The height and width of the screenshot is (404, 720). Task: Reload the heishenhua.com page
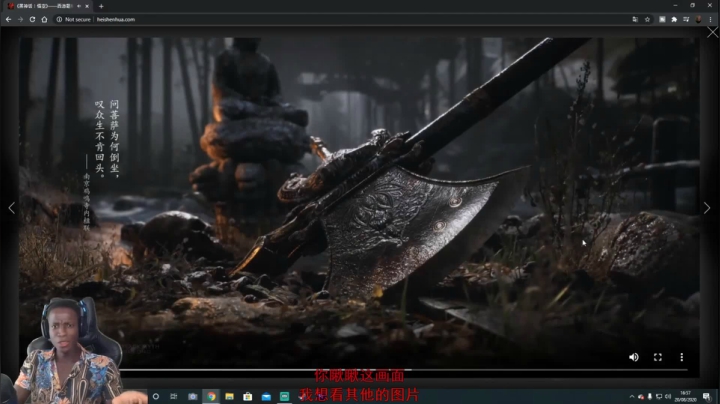click(32, 19)
